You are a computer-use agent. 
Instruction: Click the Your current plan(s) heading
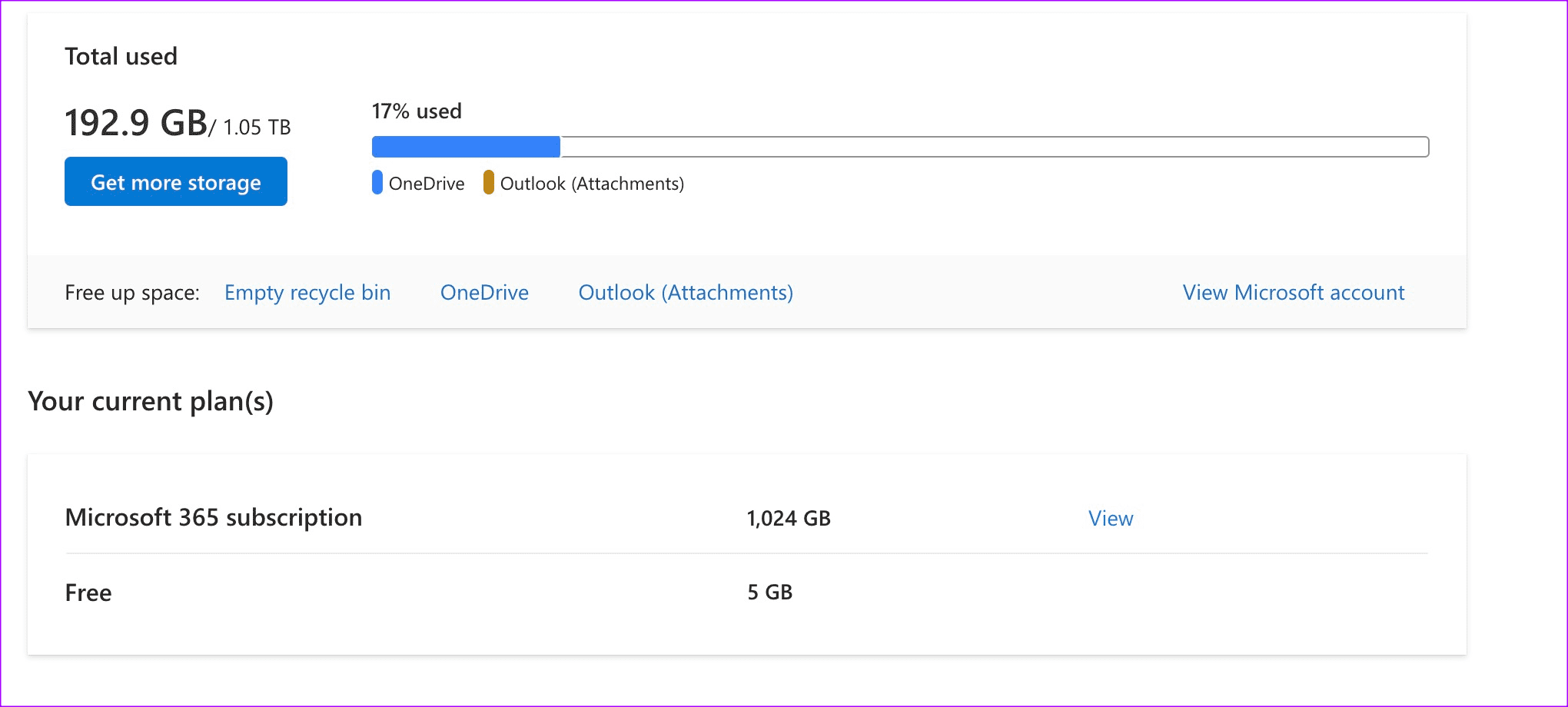tap(151, 401)
